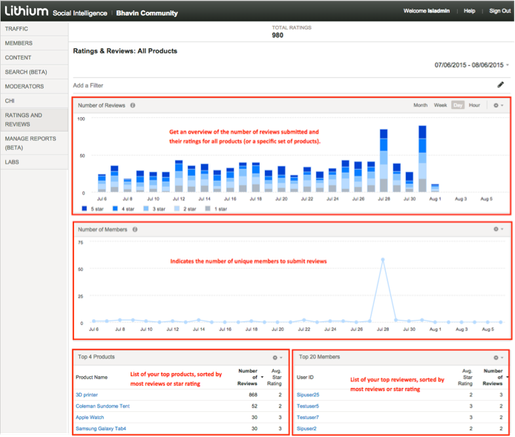Sort Top 20 Members by Avg. Star Rating

[465, 377]
